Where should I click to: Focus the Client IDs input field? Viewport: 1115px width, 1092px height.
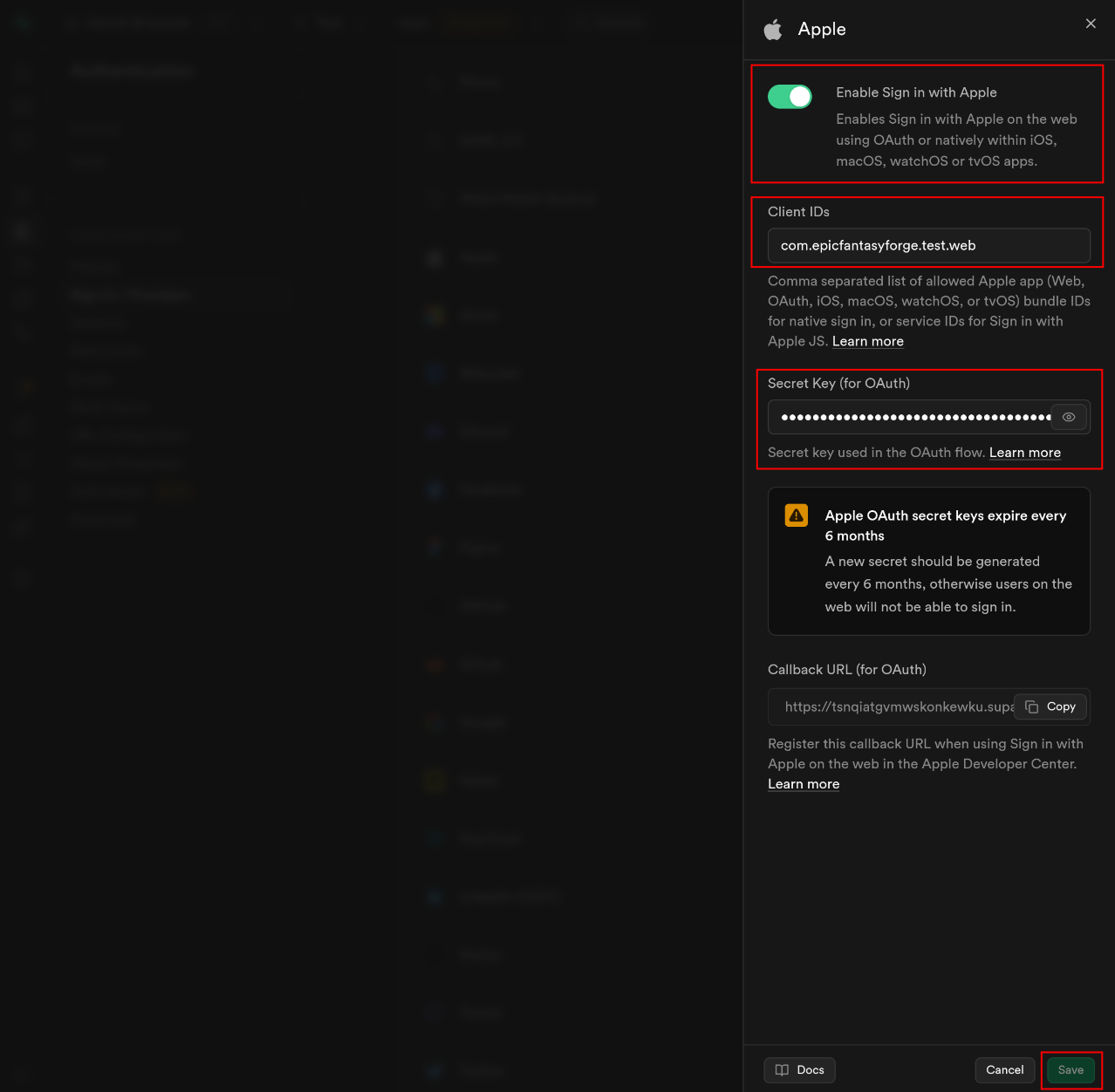pyautogui.click(x=928, y=246)
